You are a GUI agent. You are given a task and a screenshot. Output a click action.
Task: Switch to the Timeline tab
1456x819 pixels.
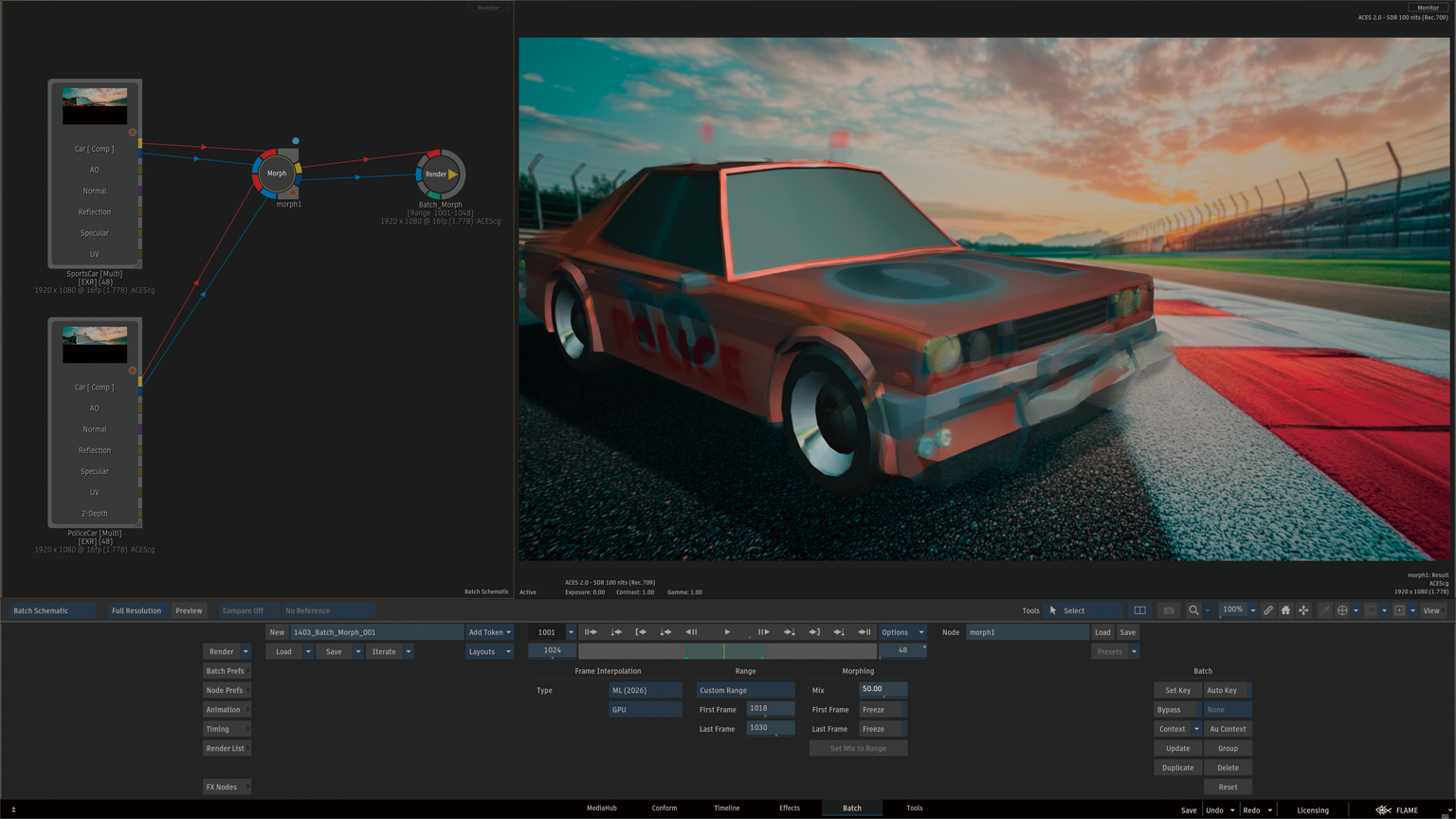tap(726, 809)
